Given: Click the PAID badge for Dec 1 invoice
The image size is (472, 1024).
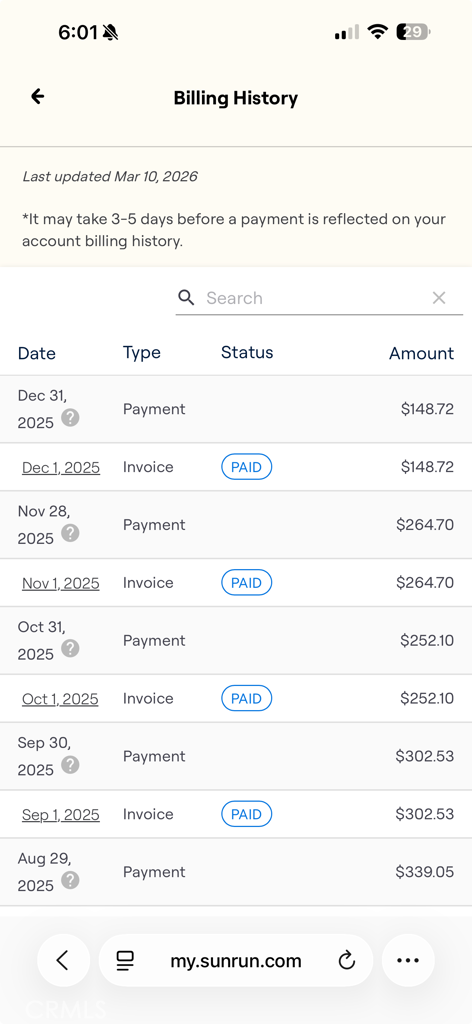Looking at the screenshot, I should [247, 467].
